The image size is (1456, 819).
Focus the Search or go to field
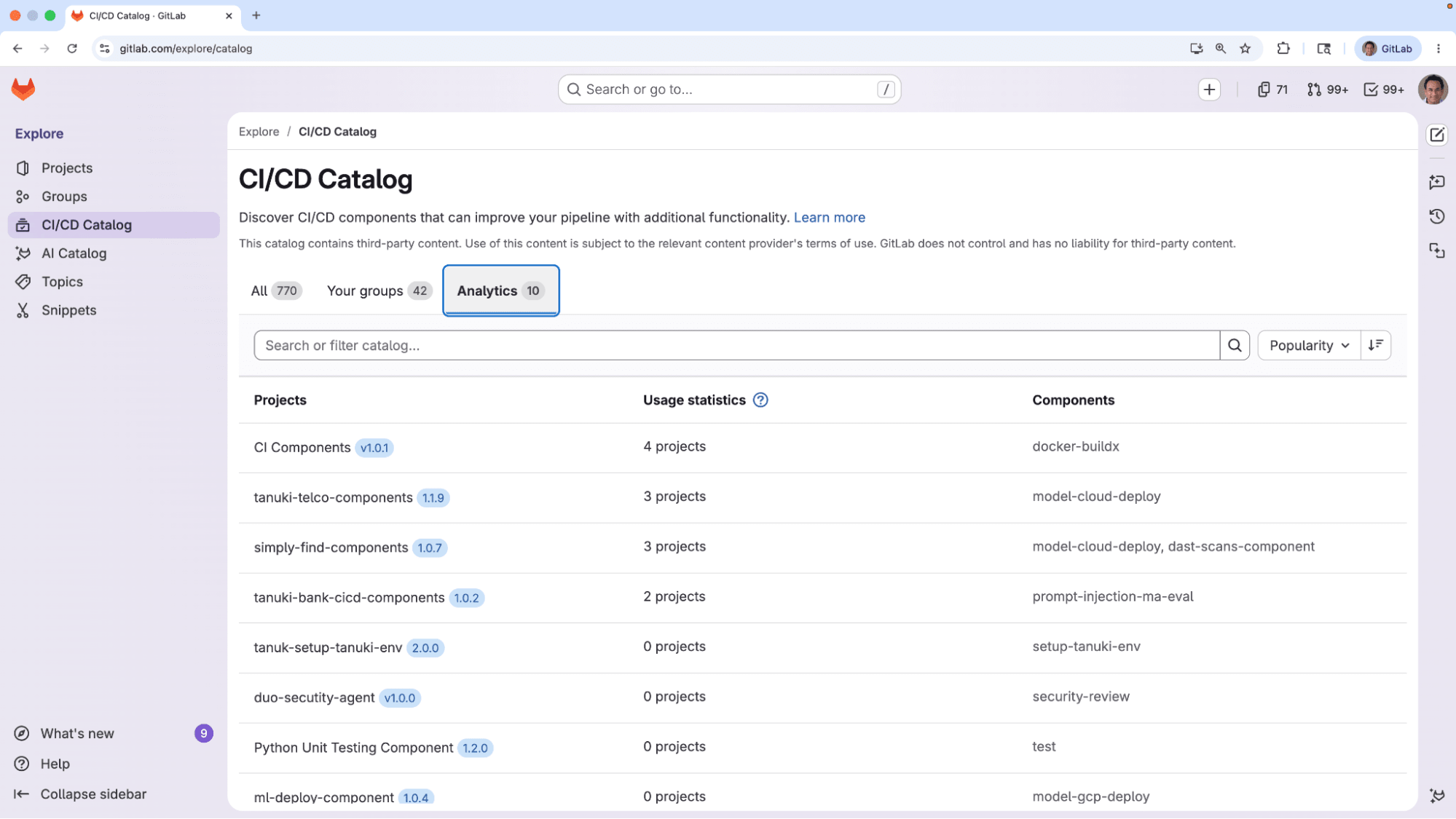[x=729, y=90]
